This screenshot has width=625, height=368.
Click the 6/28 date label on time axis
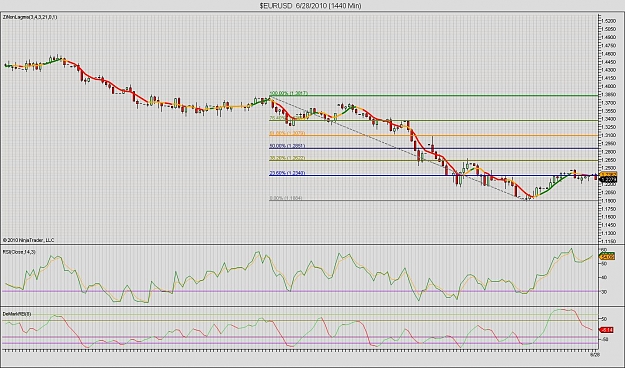click(594, 354)
